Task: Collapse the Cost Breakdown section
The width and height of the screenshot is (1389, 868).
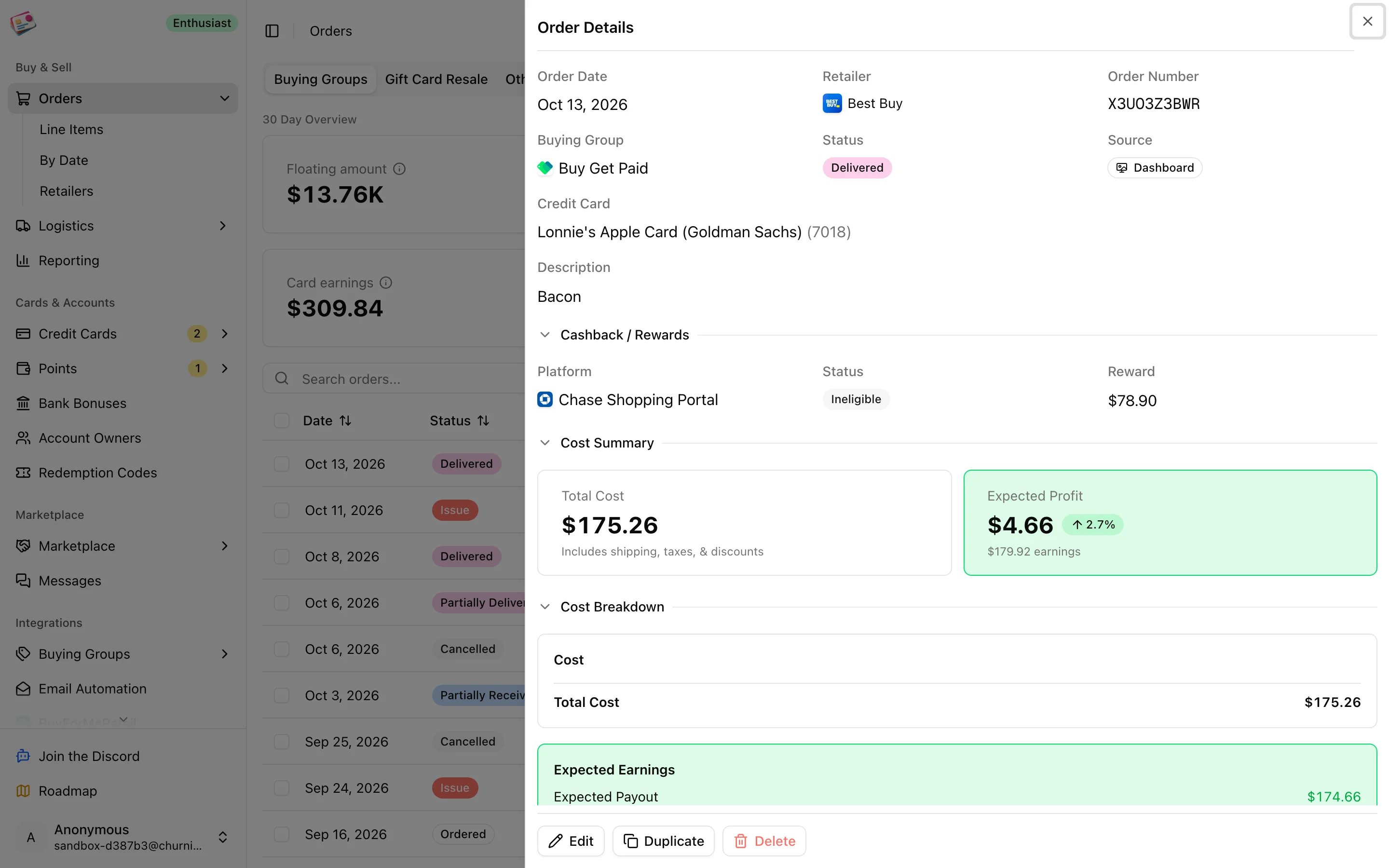Action: [x=545, y=607]
